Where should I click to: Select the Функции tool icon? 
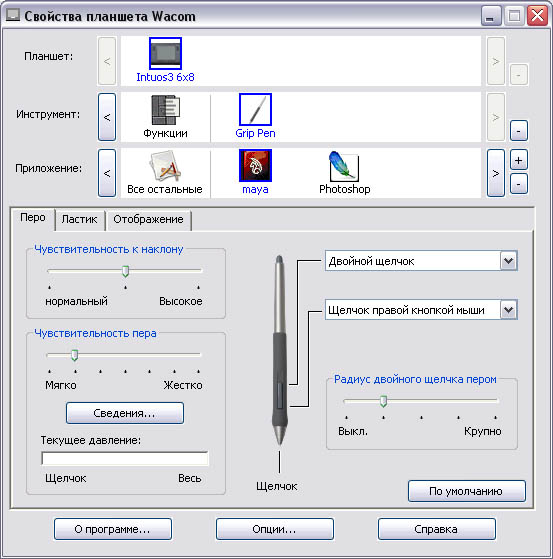165,110
